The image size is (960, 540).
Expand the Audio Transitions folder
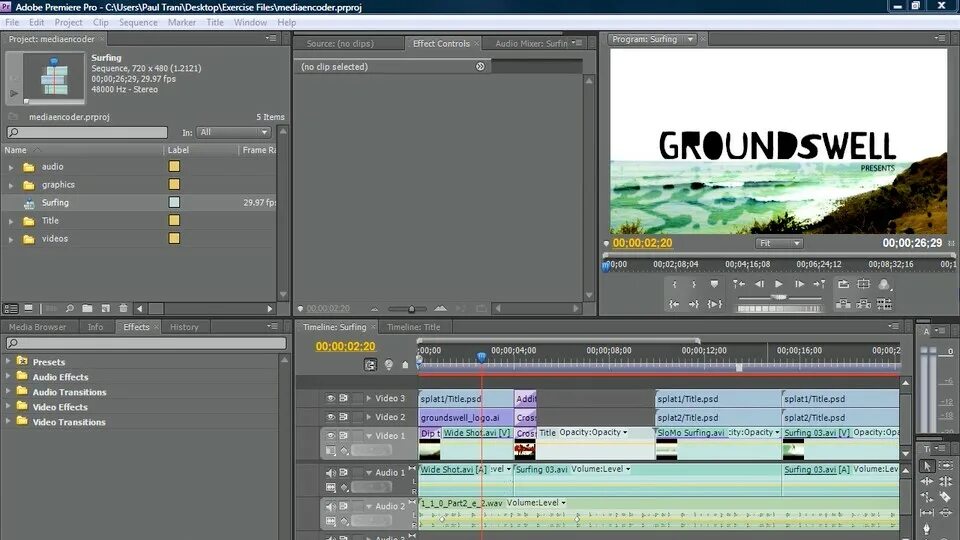coord(8,391)
